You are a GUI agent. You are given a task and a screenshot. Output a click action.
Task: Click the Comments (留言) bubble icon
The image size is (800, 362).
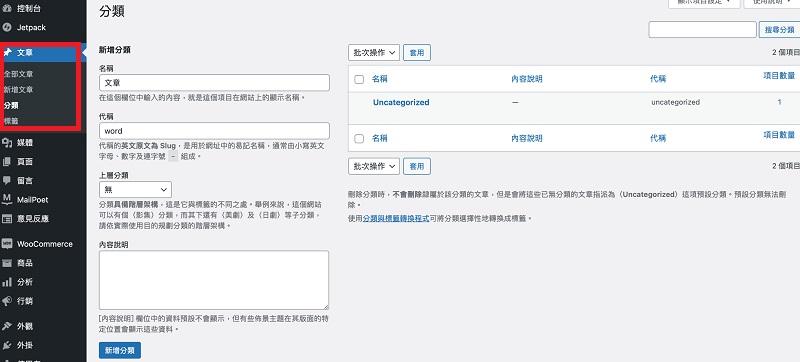click(x=7, y=180)
